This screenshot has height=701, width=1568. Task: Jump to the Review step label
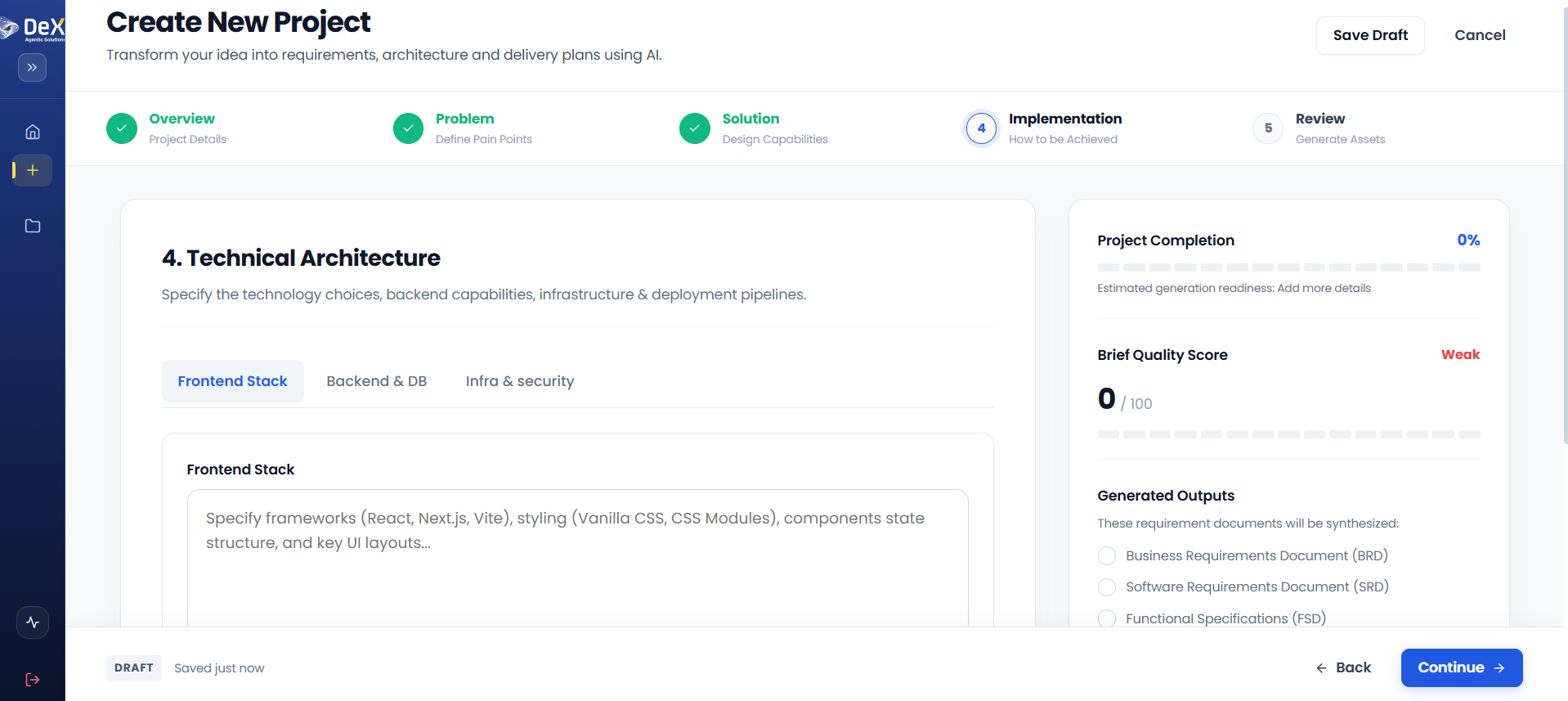point(1320,119)
